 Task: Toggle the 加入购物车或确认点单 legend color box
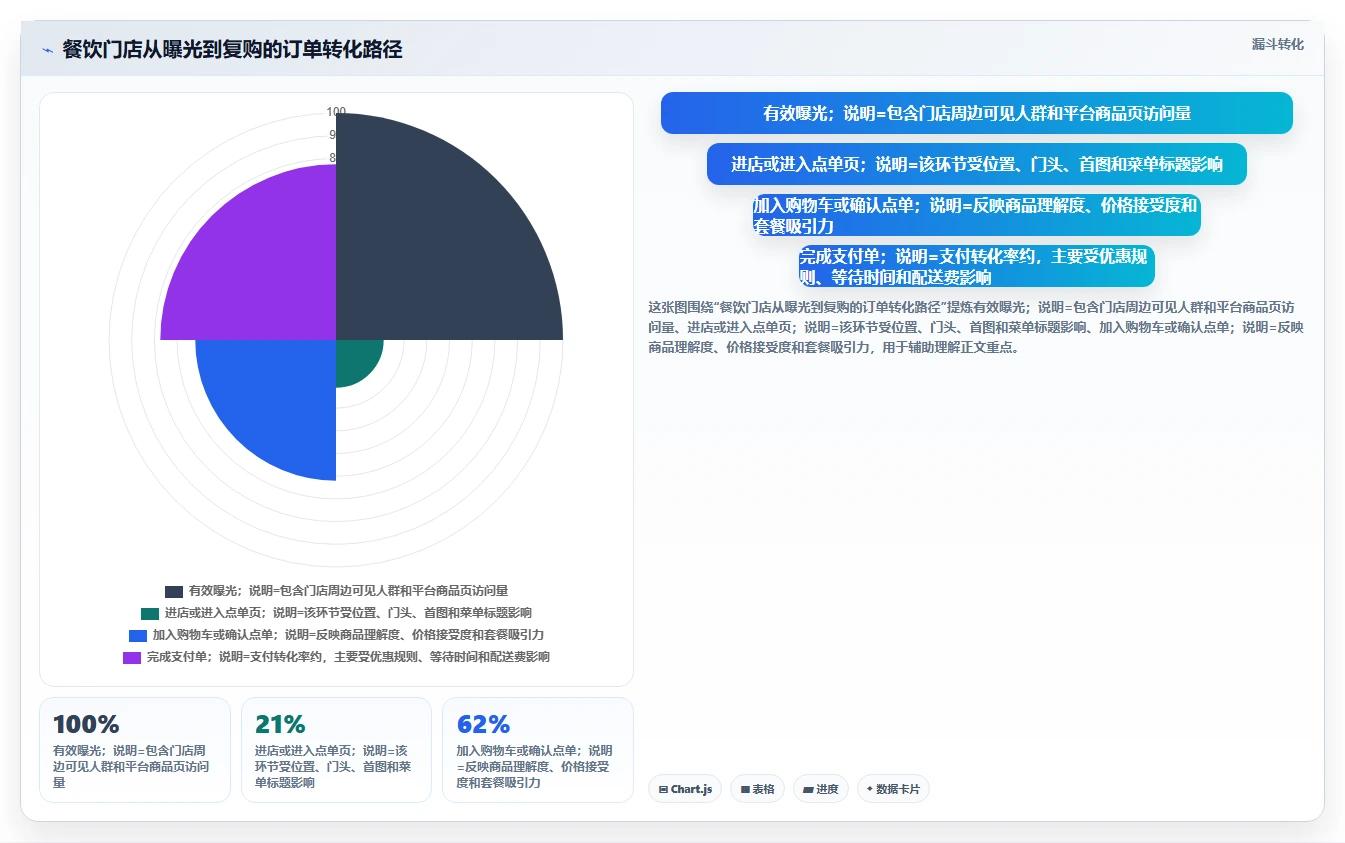138,636
